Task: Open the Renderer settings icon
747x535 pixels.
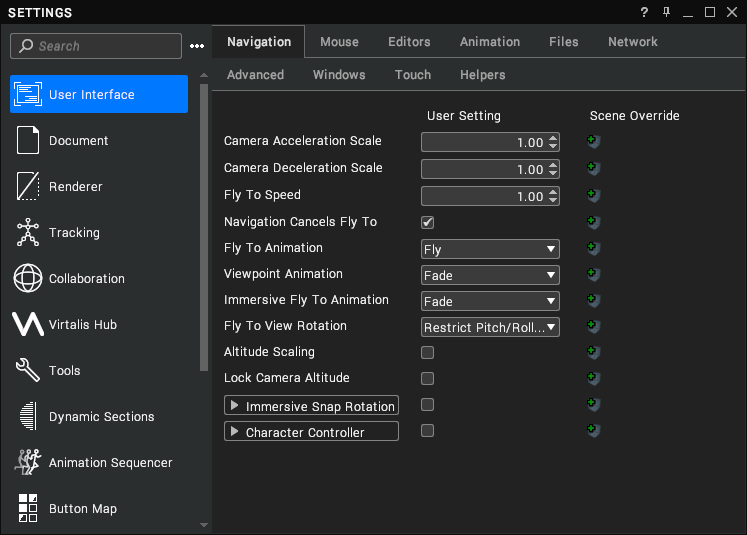Action: (28, 186)
